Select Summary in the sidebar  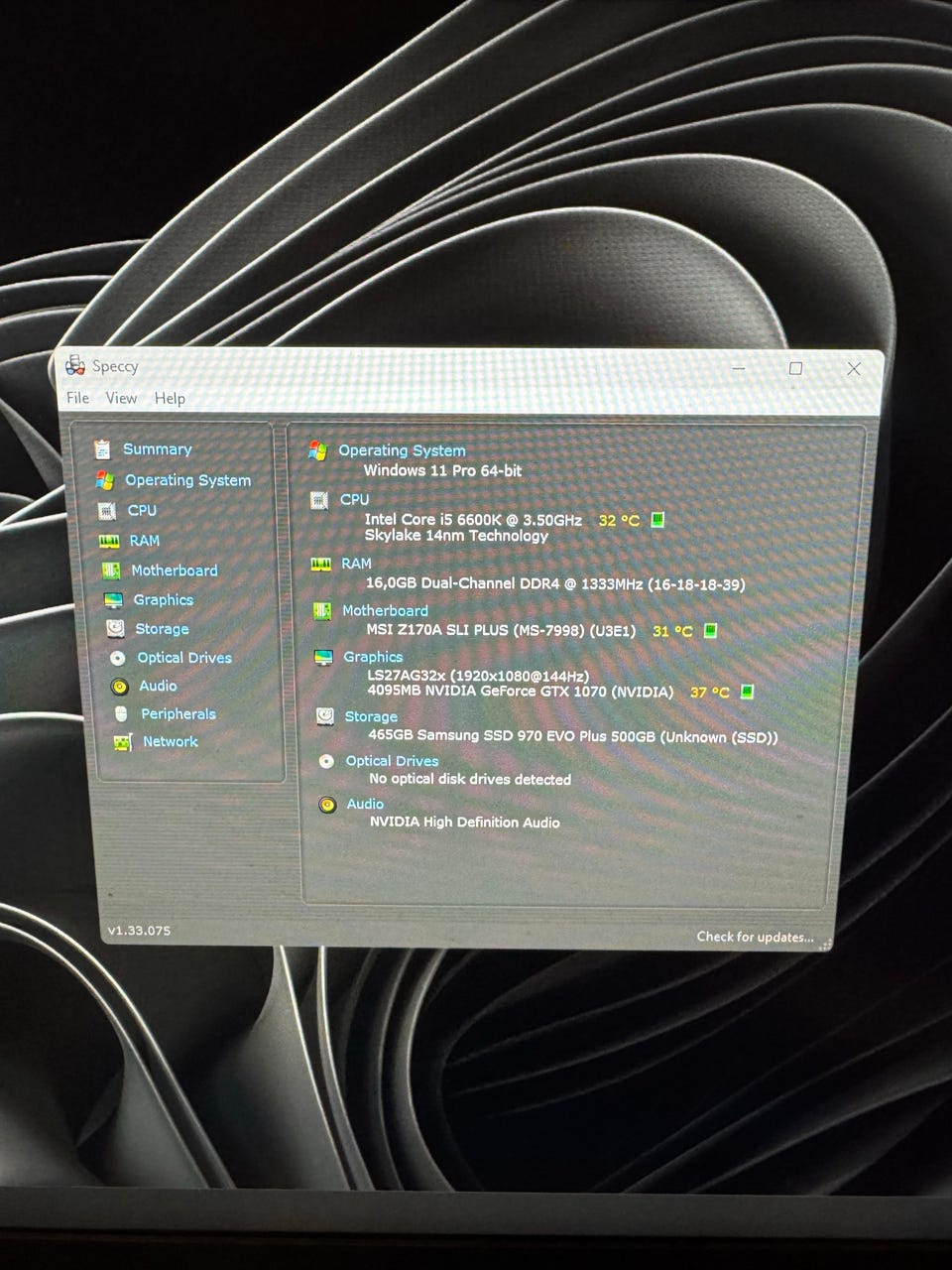click(157, 449)
